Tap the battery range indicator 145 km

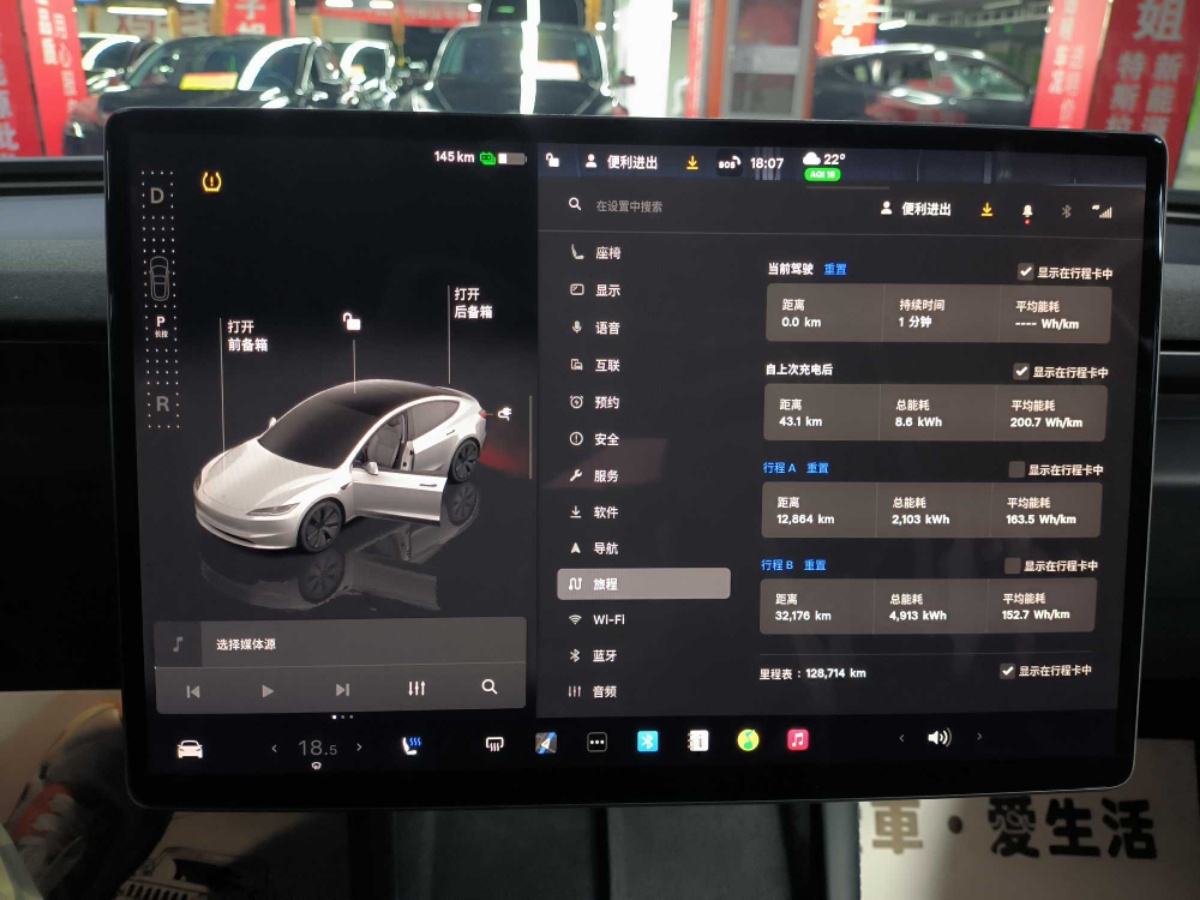(x=479, y=158)
